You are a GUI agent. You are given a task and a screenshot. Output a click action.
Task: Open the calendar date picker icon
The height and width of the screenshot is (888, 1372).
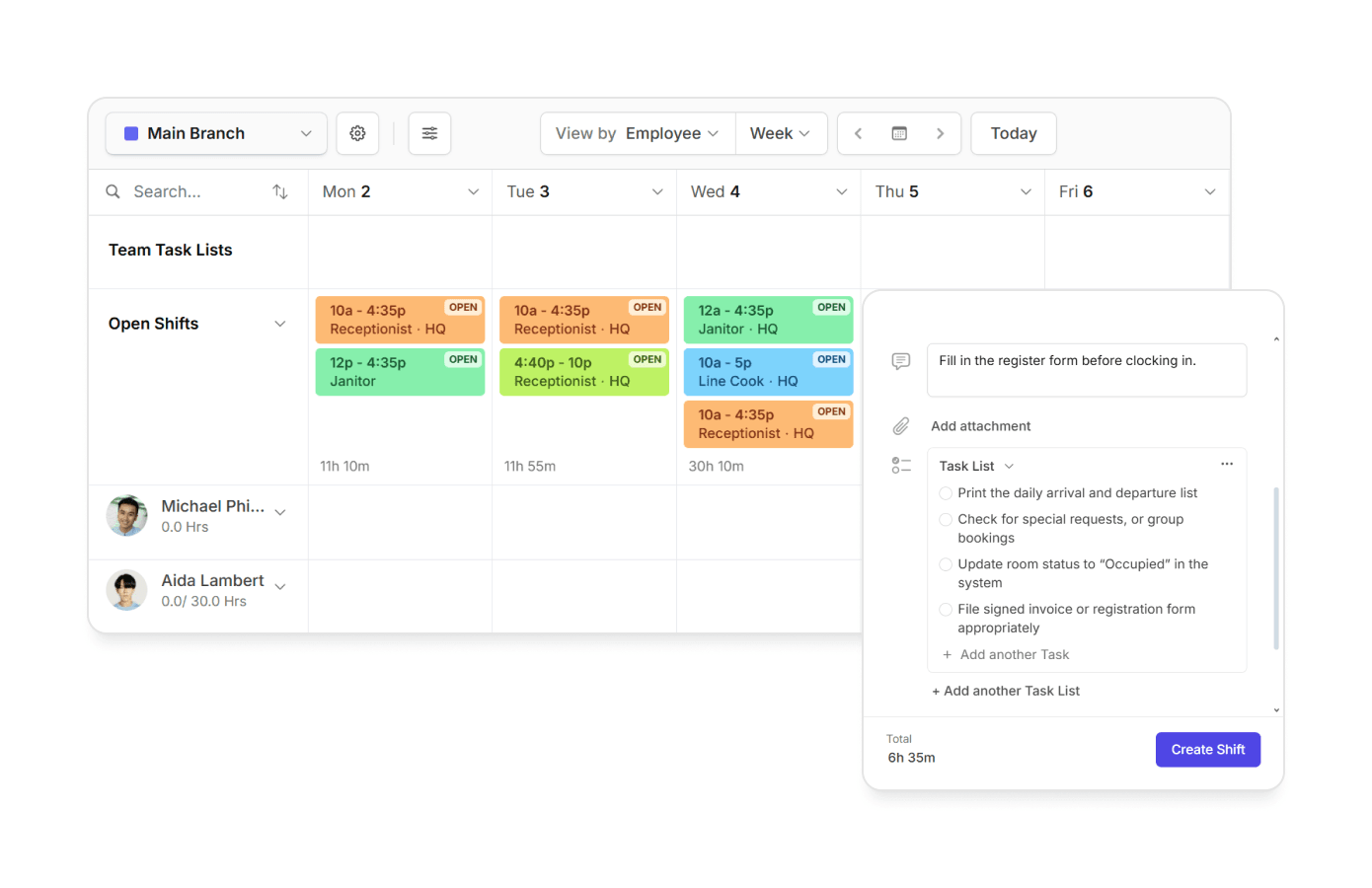click(899, 133)
